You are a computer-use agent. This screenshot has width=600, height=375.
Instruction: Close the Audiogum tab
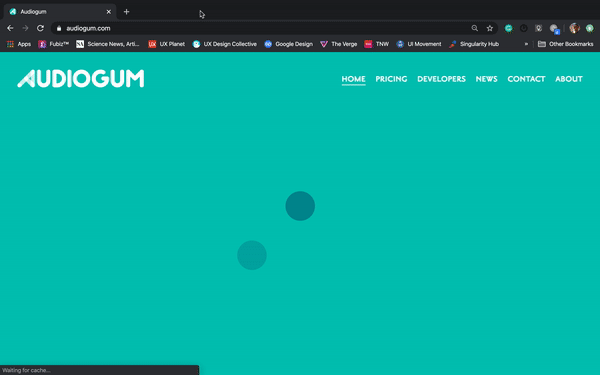[x=109, y=12]
